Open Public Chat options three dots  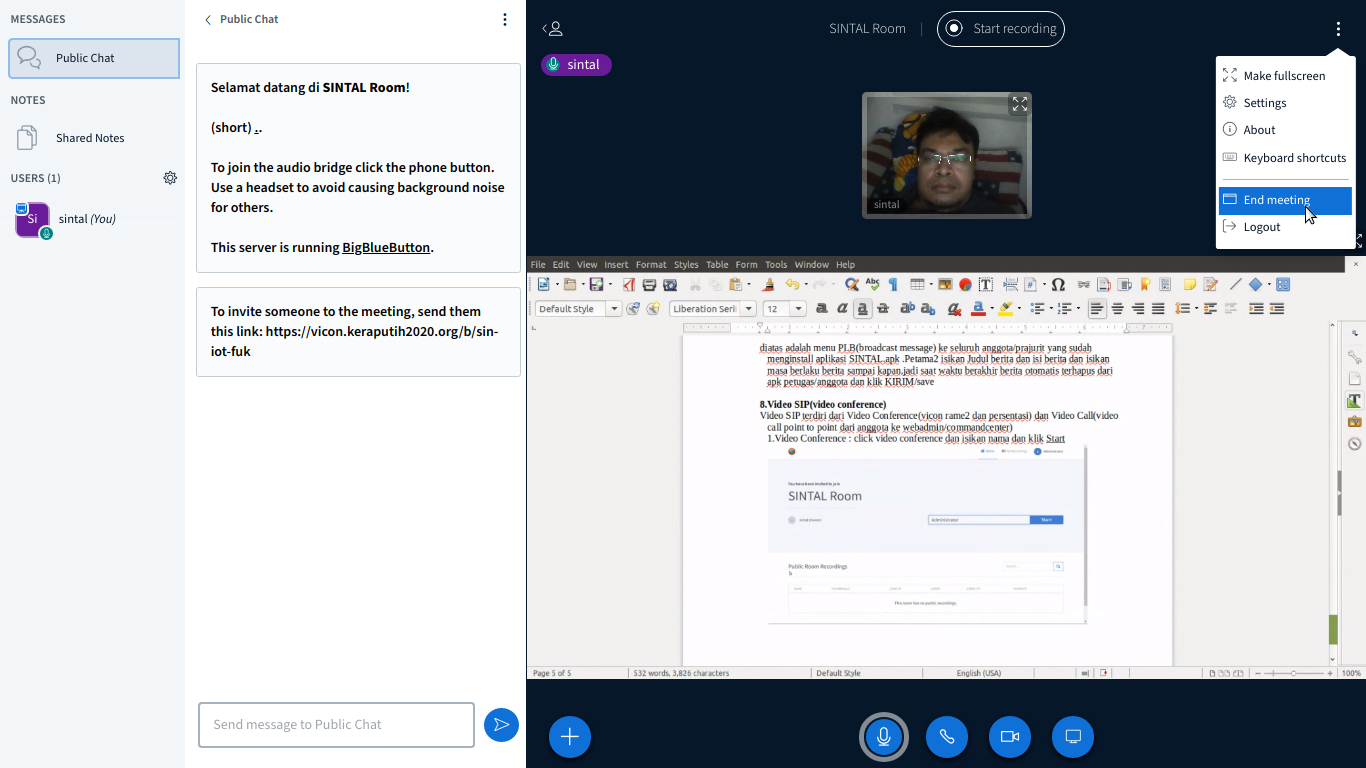pyautogui.click(x=504, y=19)
